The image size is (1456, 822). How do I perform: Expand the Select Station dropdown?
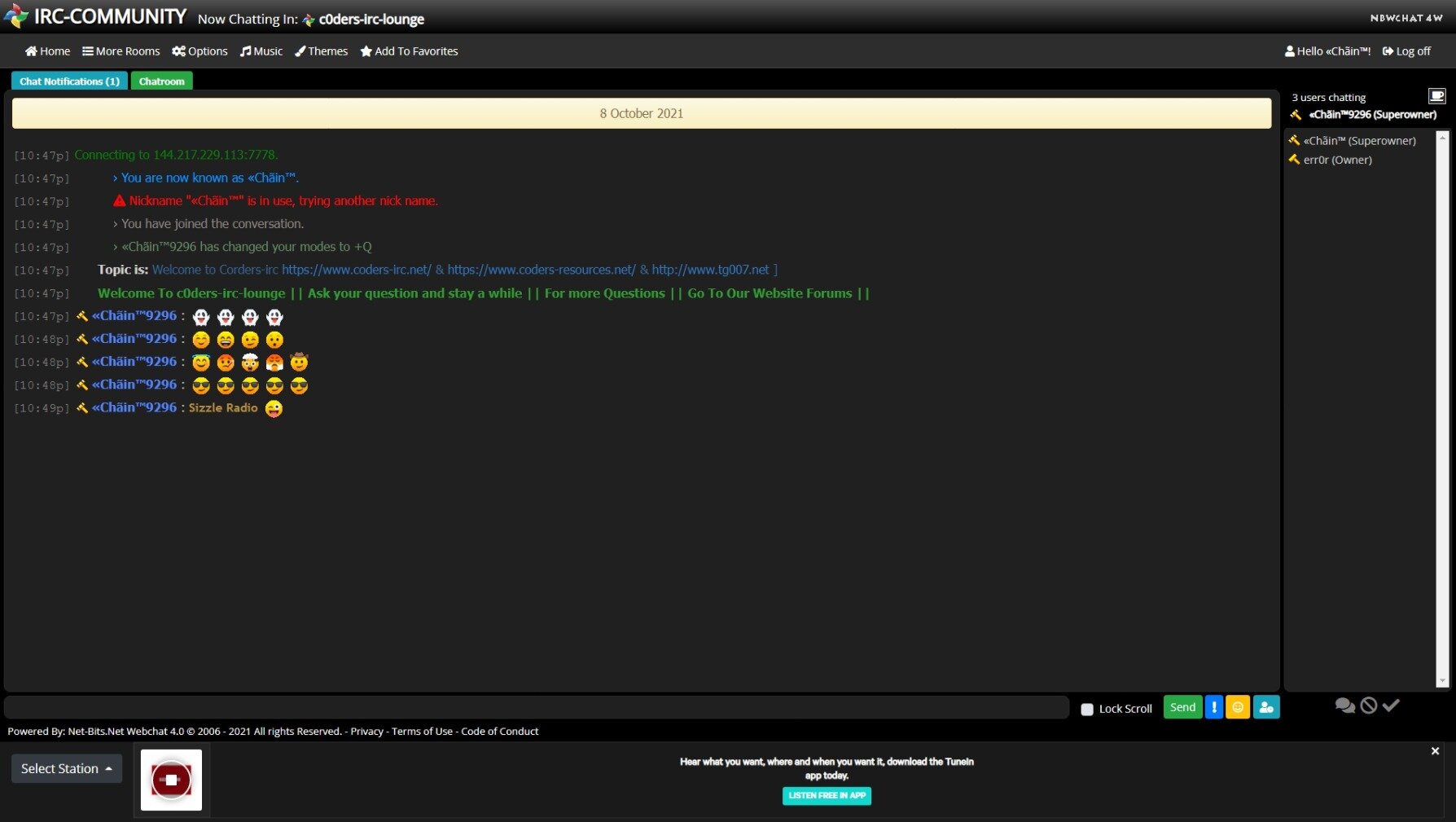pyautogui.click(x=67, y=768)
